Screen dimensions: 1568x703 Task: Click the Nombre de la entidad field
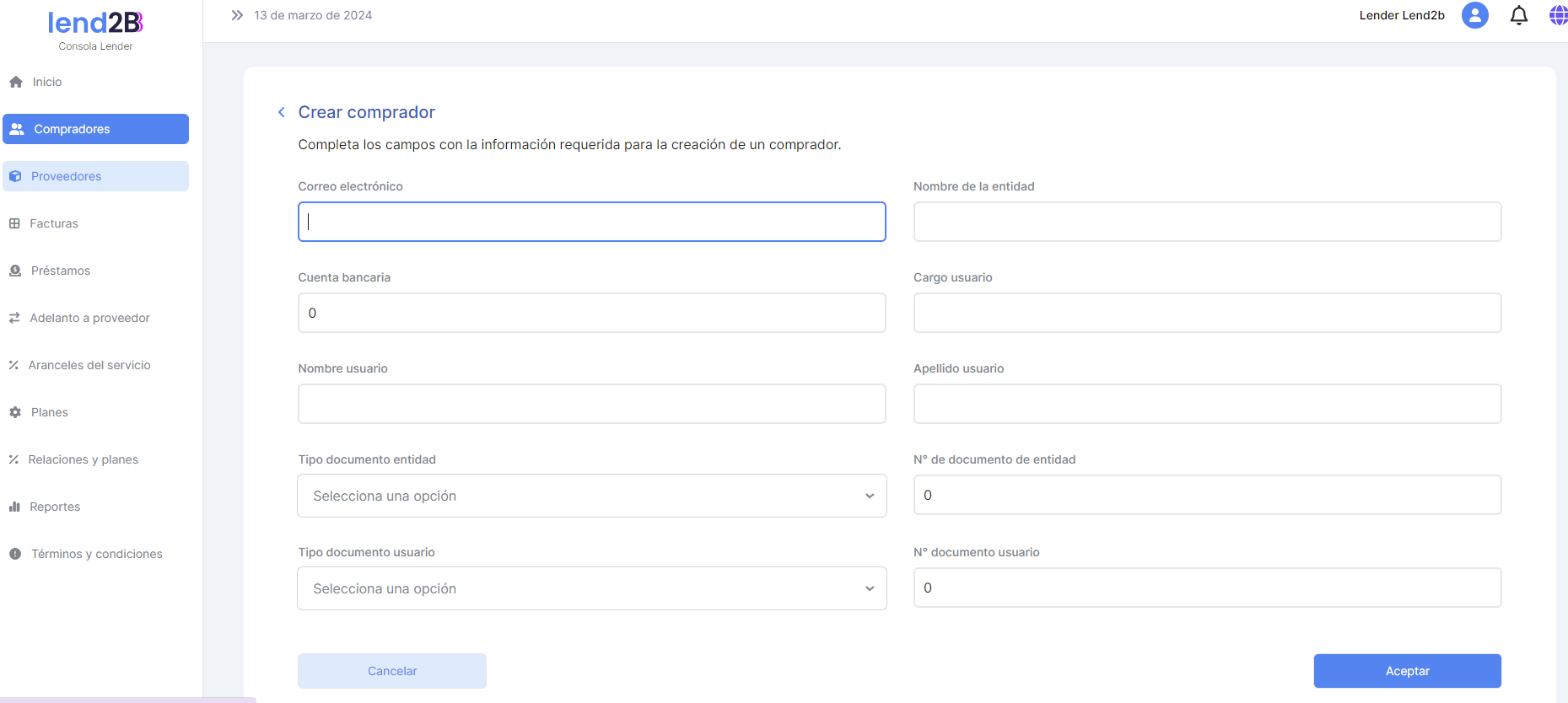tap(1207, 222)
